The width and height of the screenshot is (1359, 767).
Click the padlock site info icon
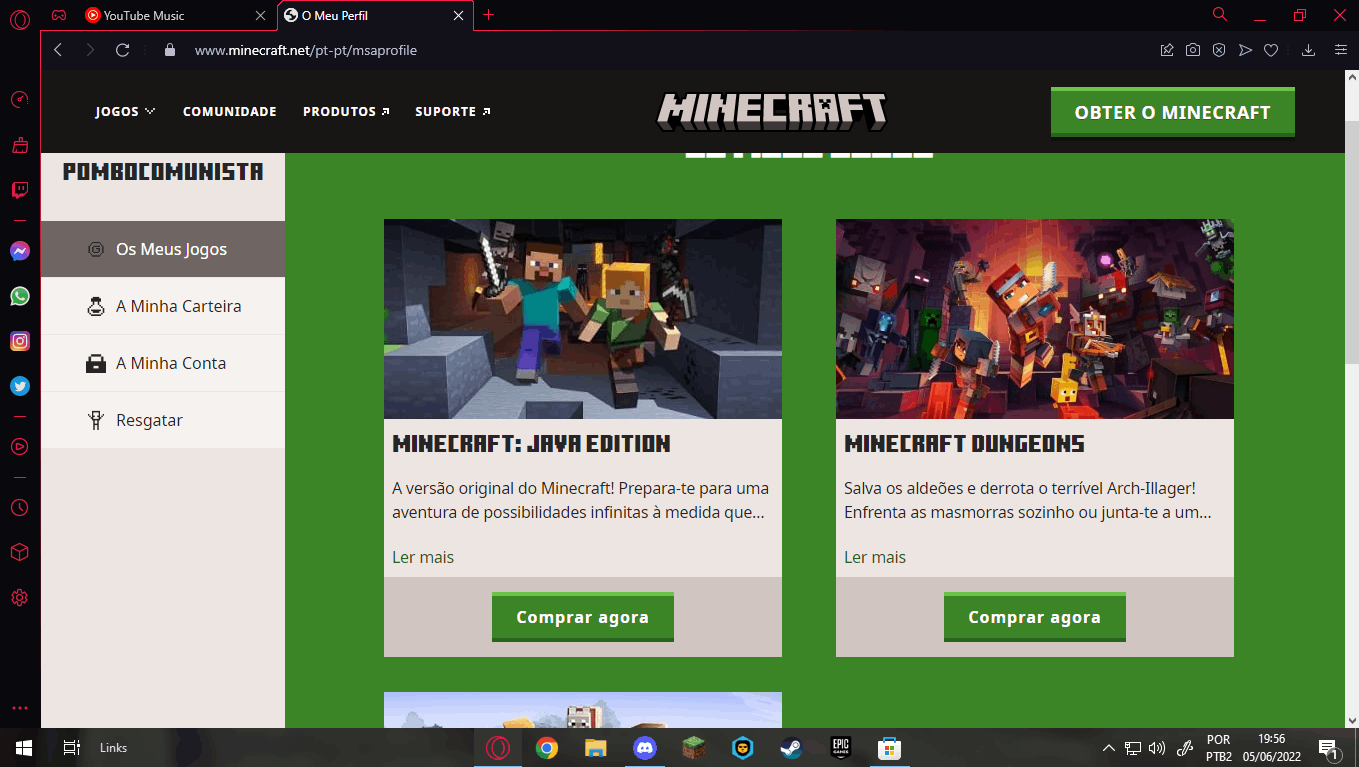pyautogui.click(x=169, y=50)
